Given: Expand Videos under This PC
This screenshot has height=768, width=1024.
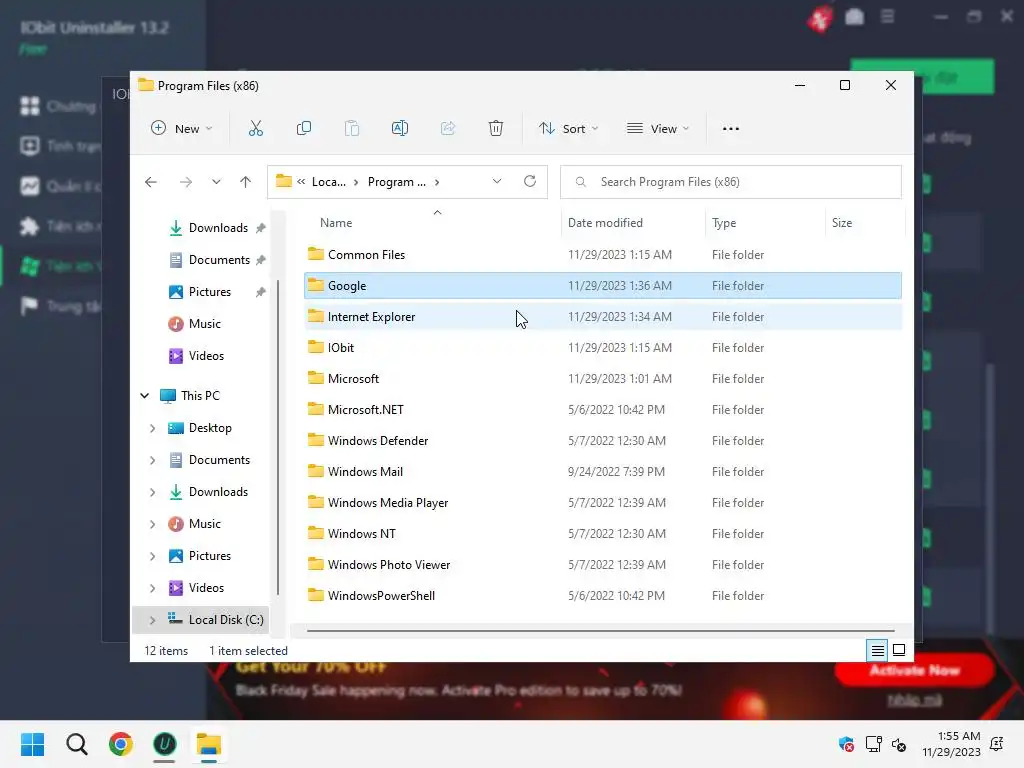Looking at the screenshot, I should click(152, 588).
